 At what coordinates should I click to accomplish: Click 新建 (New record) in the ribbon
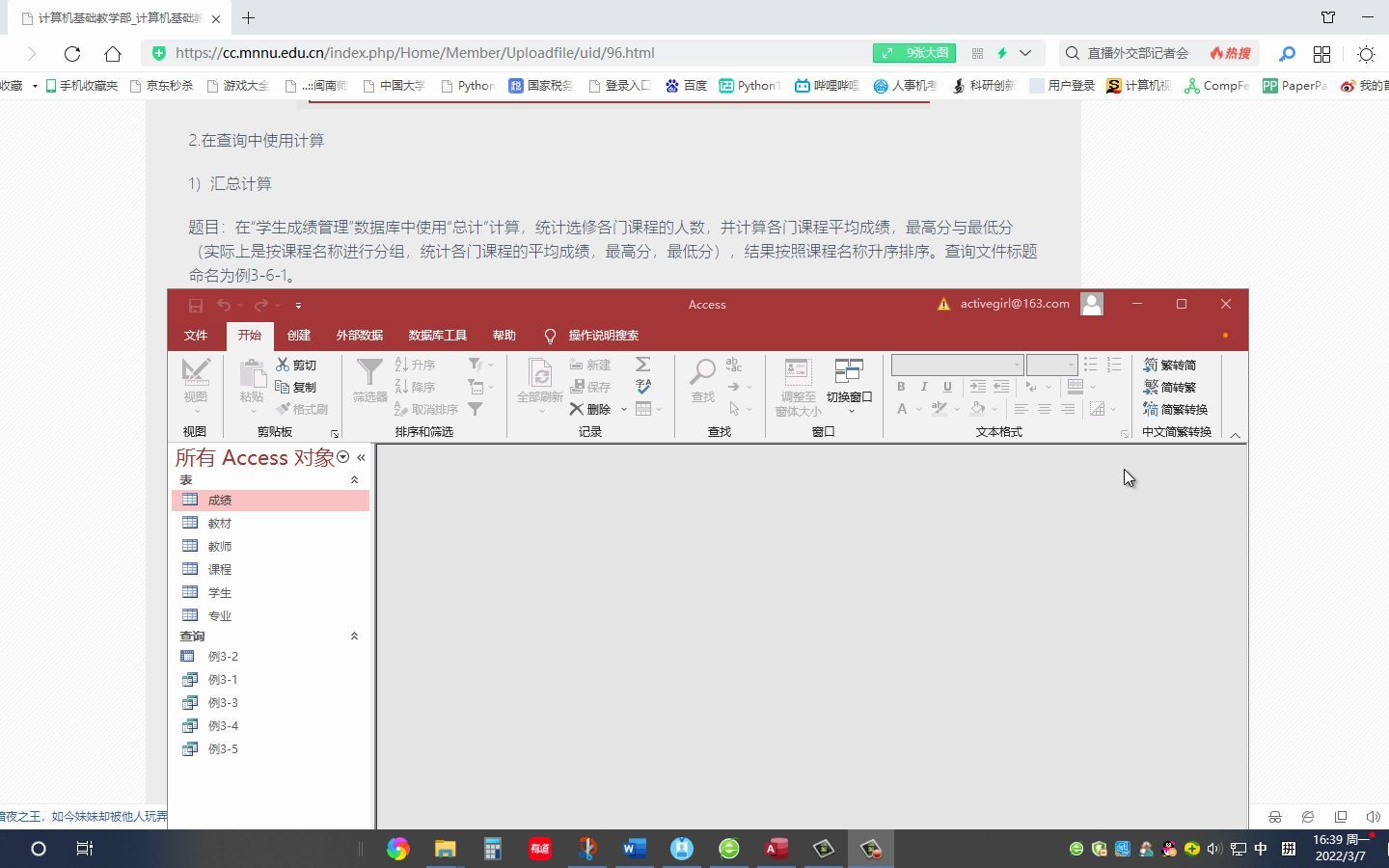click(x=591, y=365)
